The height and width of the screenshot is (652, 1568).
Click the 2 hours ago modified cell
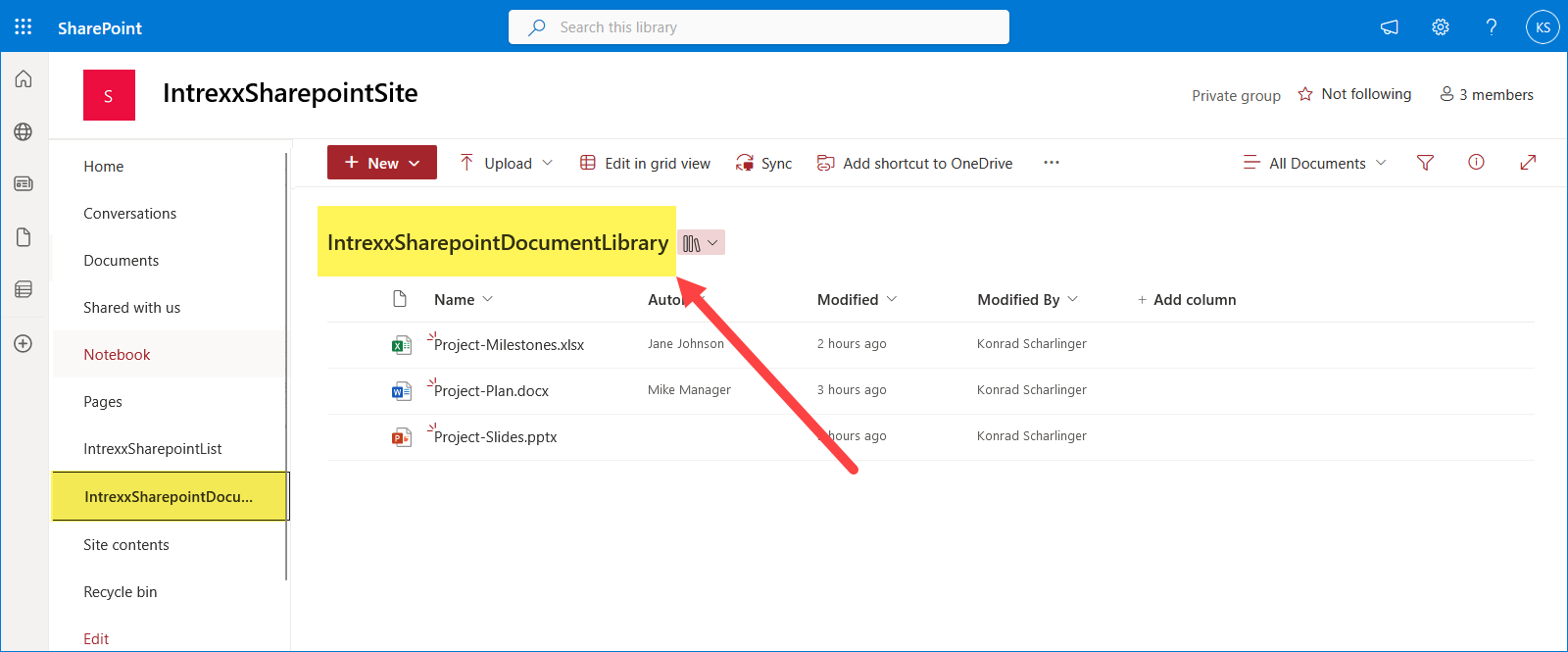[x=852, y=344]
